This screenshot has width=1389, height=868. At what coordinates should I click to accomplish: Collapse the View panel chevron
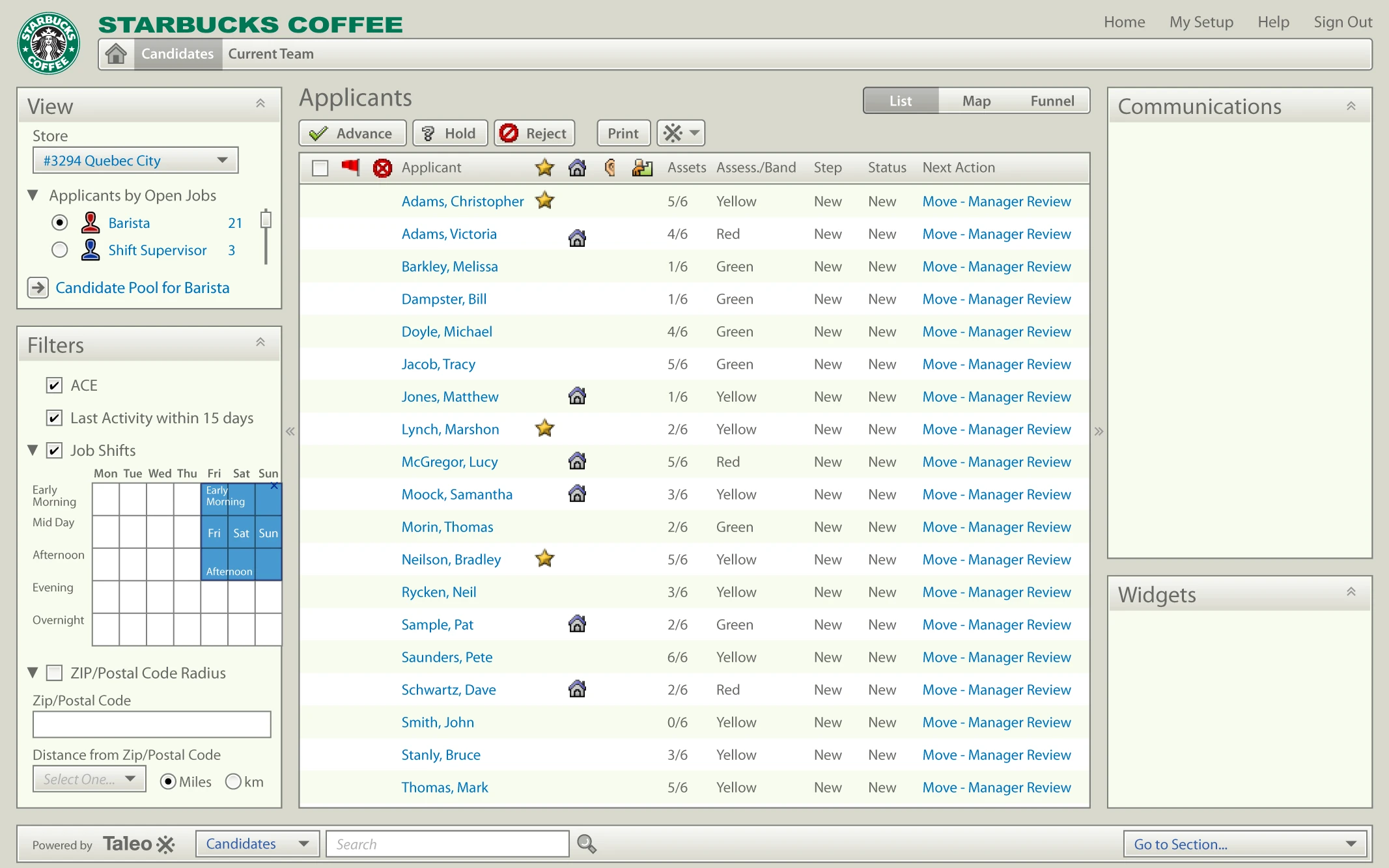pyautogui.click(x=260, y=104)
